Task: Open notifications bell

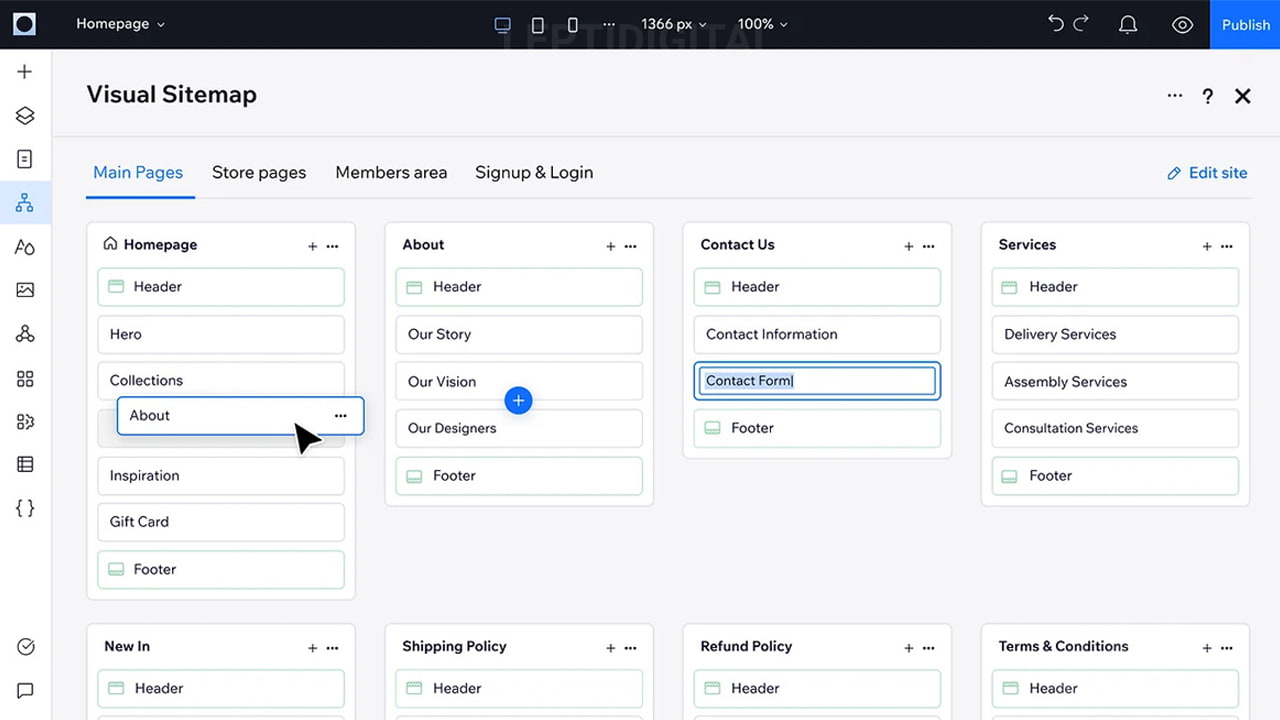Action: [1128, 24]
